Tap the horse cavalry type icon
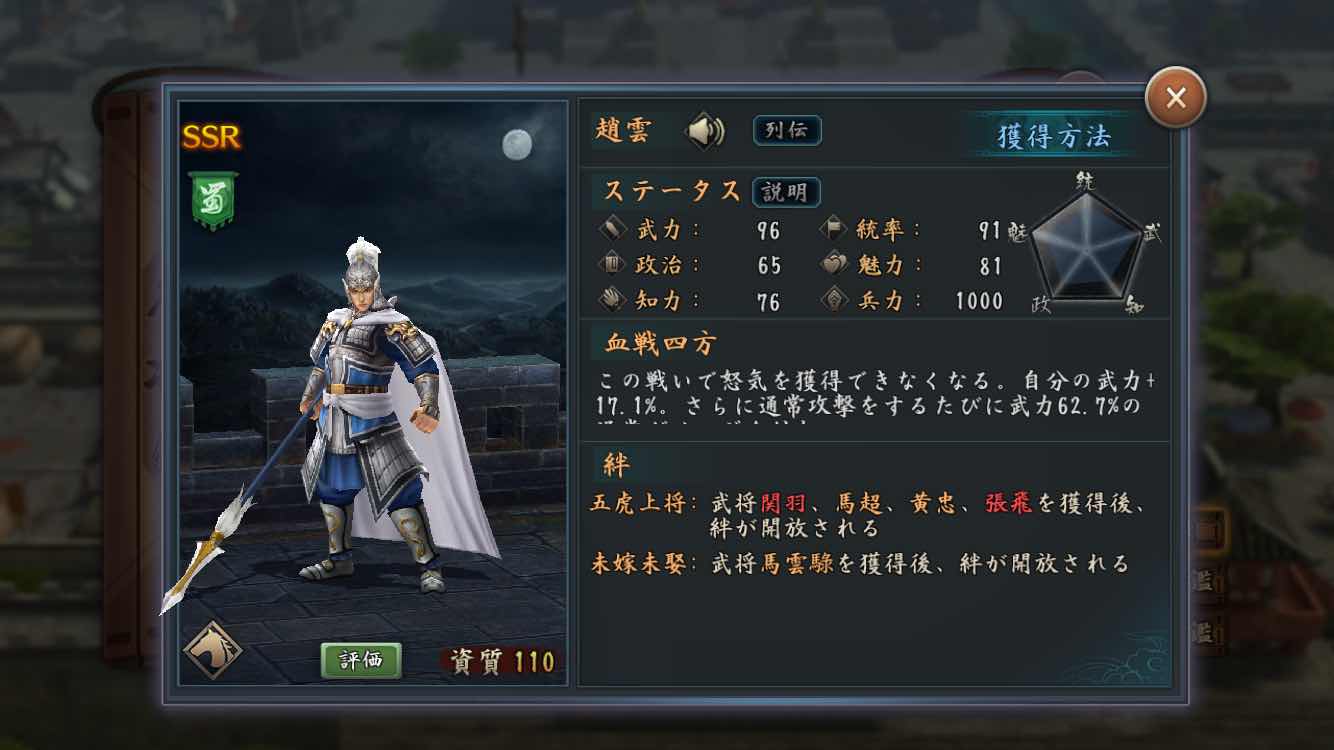The height and width of the screenshot is (750, 1334). click(x=213, y=650)
